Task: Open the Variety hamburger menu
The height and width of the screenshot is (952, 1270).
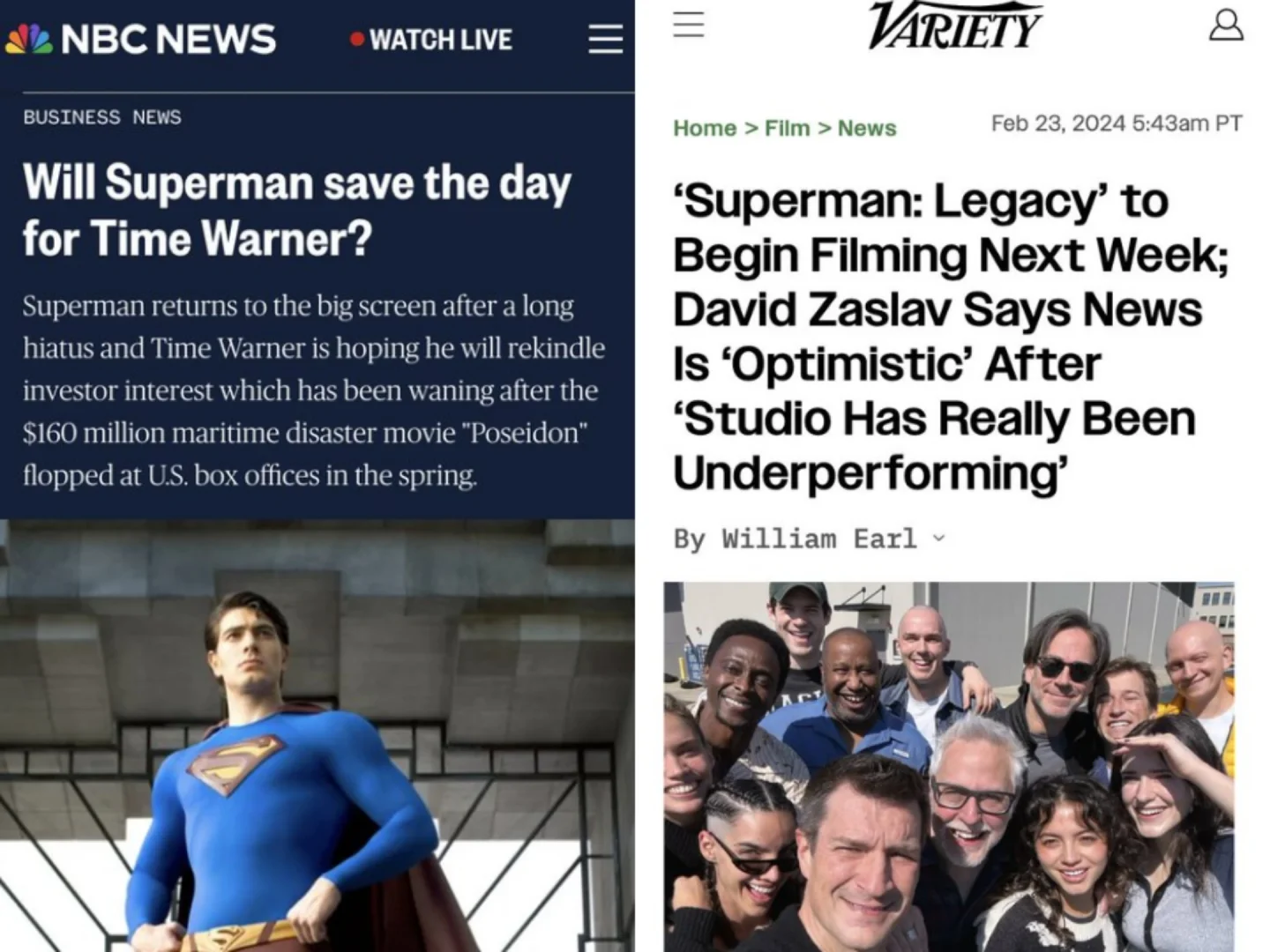Action: tap(689, 24)
